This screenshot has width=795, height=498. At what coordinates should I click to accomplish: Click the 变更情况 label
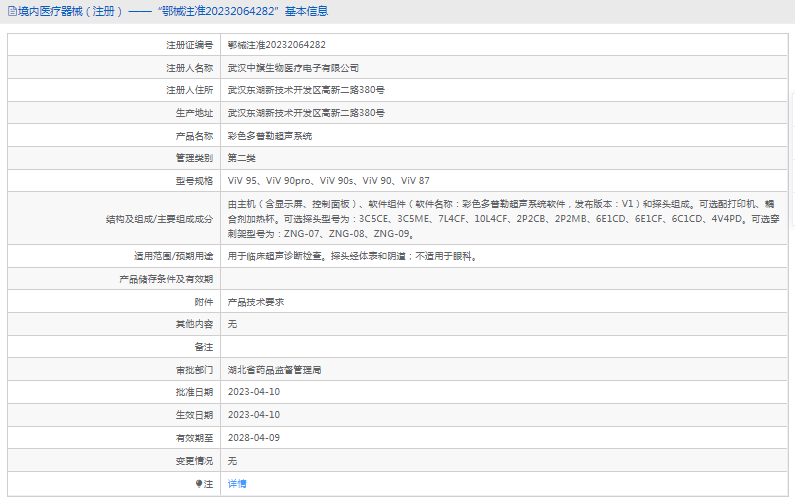point(194,461)
